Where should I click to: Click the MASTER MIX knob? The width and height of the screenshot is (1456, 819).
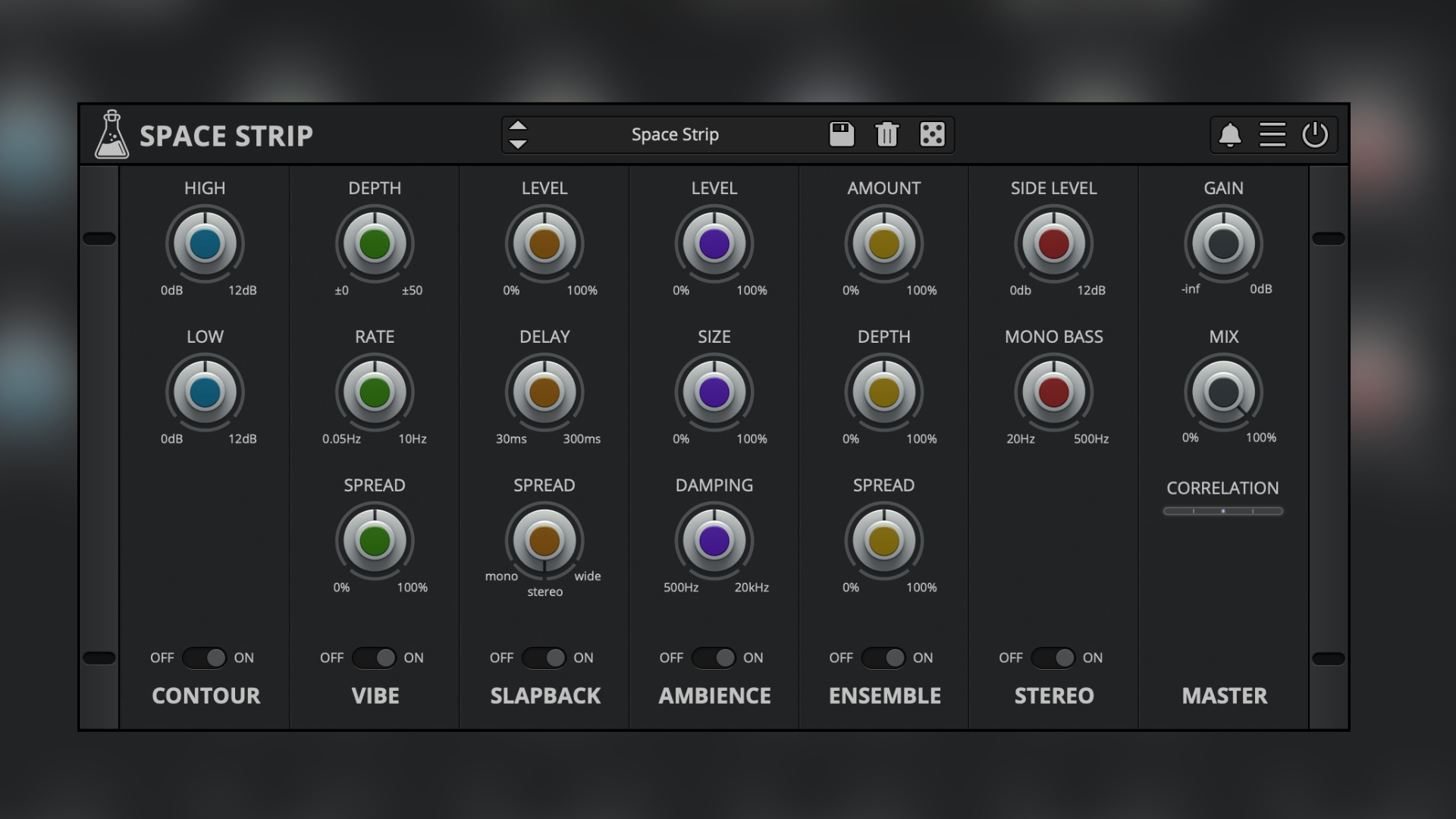1223,393
